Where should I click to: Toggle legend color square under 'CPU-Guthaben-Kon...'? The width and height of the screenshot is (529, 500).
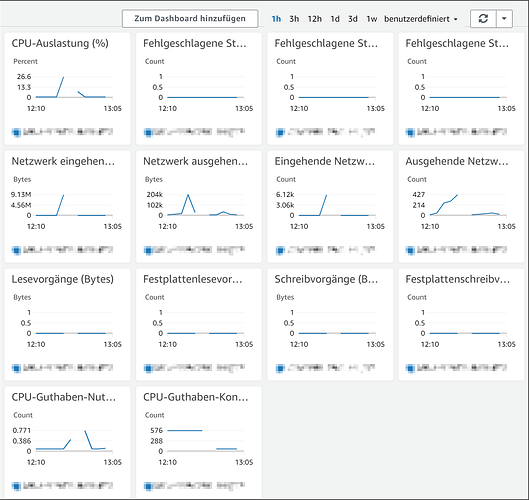[x=148, y=486]
